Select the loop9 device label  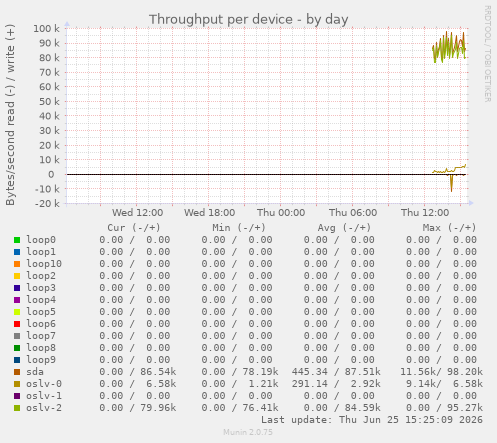(x=41, y=360)
